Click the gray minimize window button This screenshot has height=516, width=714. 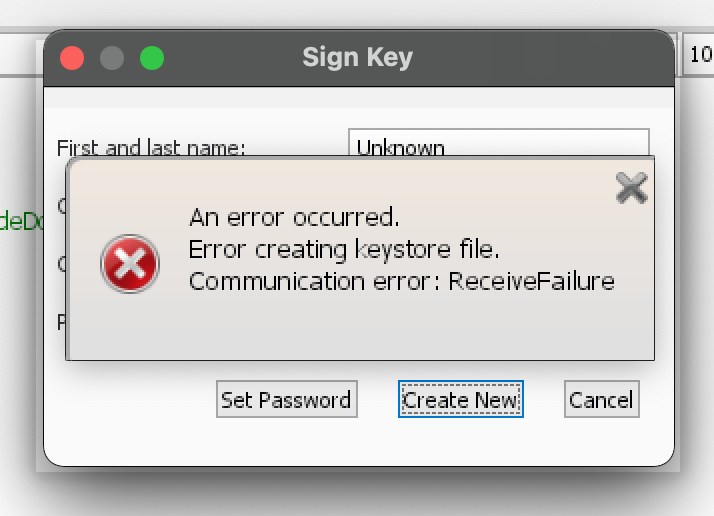click(112, 58)
